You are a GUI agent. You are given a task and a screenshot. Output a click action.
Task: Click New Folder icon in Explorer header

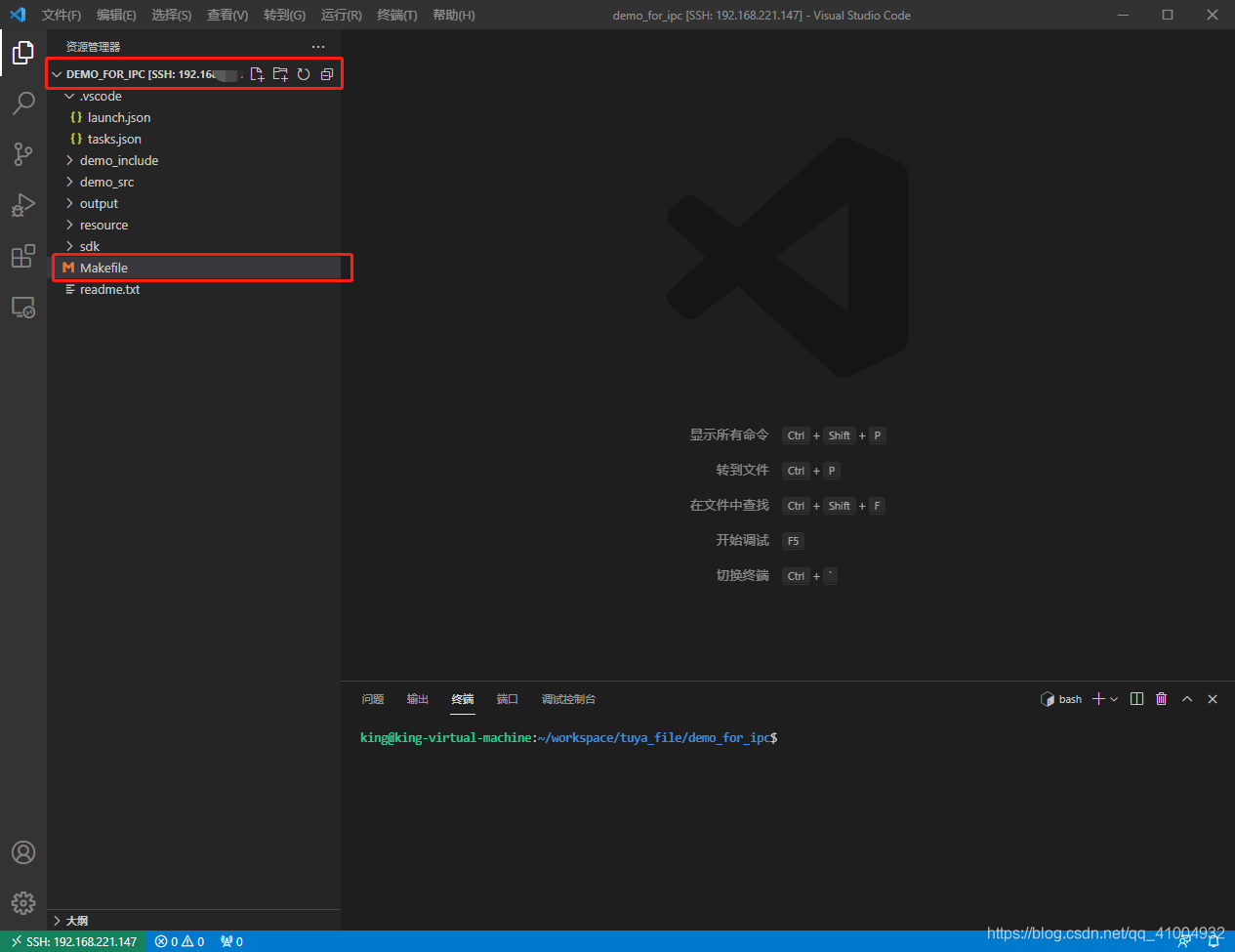[280, 73]
